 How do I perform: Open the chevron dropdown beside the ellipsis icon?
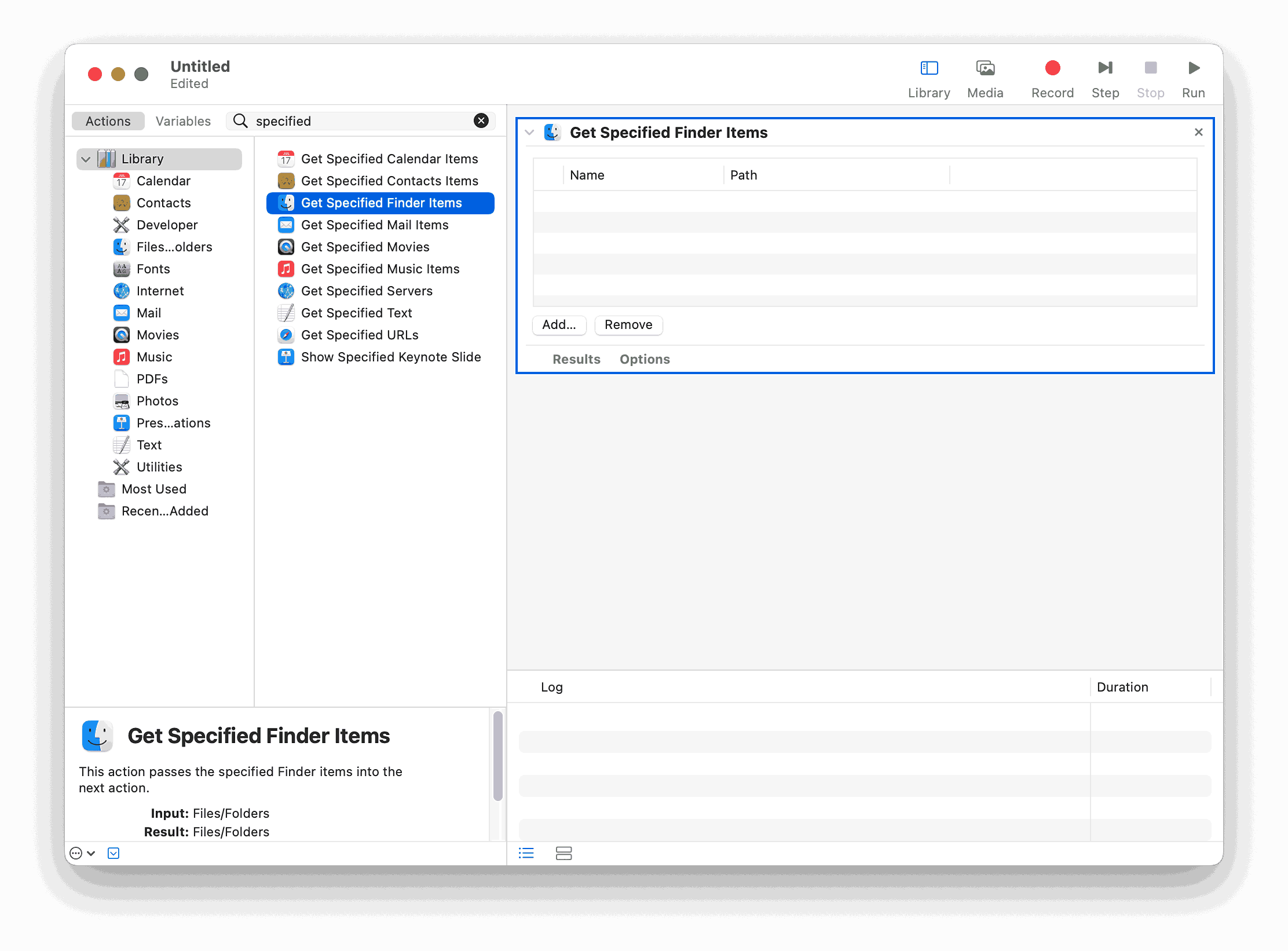[91, 853]
